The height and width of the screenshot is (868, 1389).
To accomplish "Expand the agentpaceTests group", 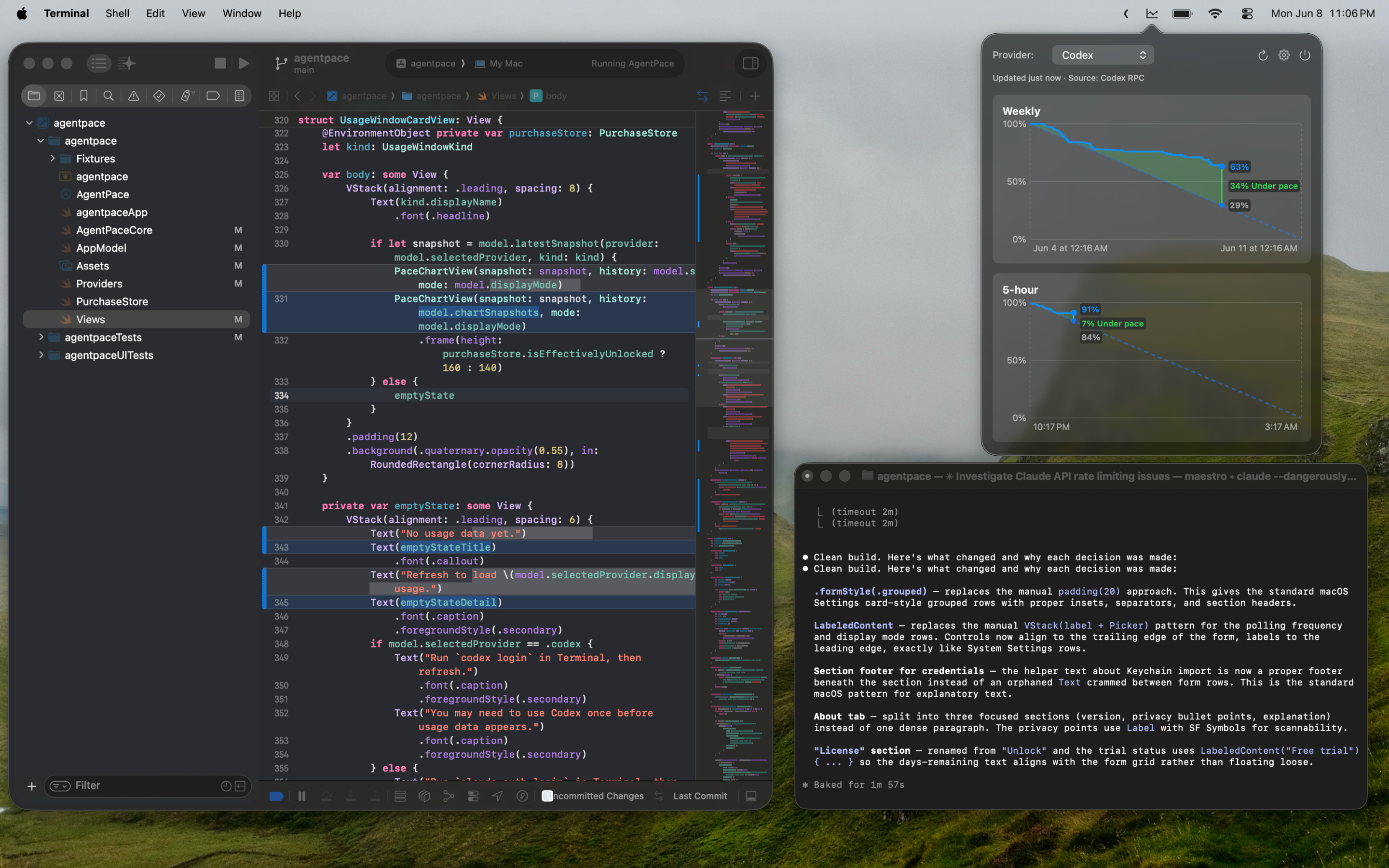I will 41,337.
